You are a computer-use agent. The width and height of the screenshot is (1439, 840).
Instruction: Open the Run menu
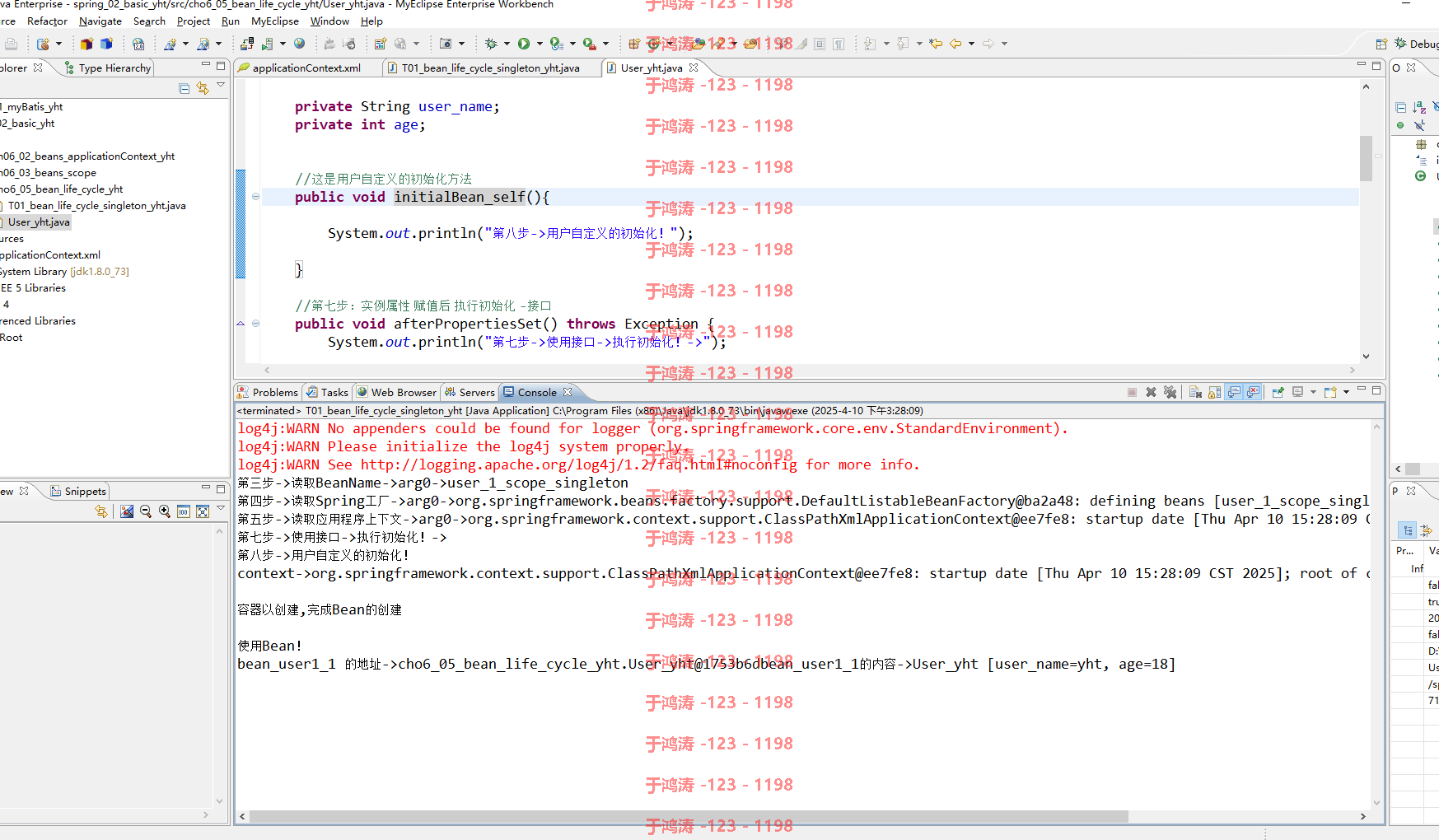(231, 21)
